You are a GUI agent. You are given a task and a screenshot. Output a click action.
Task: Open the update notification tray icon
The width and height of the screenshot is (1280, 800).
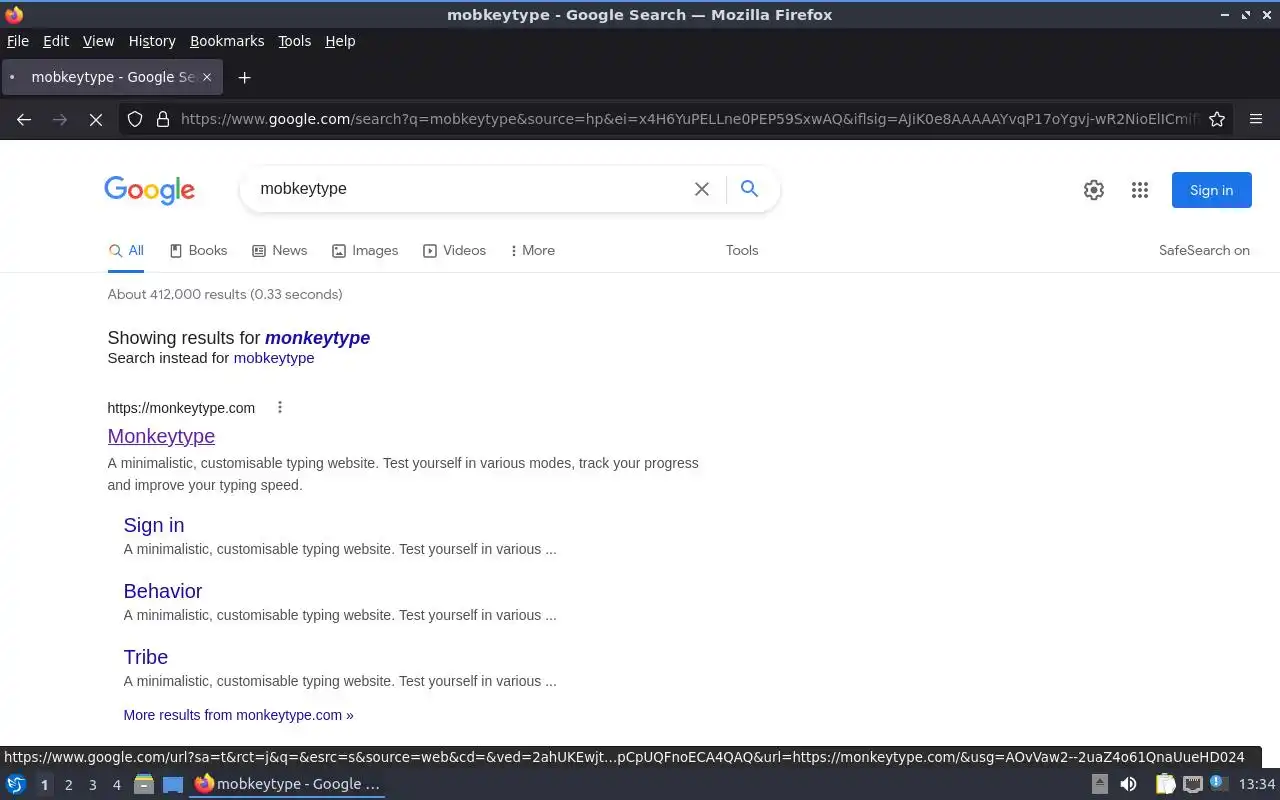tap(1218, 783)
